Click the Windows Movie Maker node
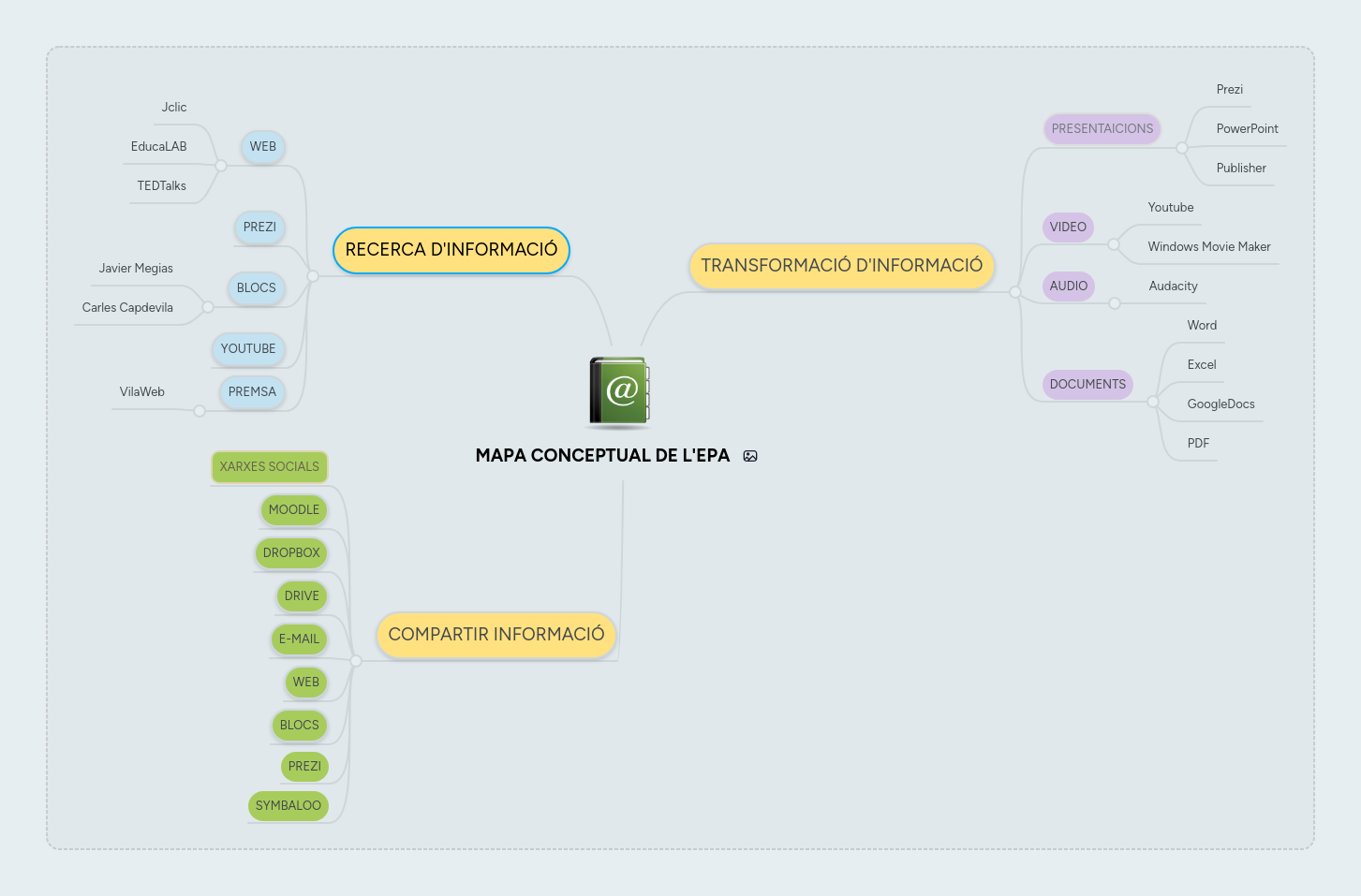 1208,246
